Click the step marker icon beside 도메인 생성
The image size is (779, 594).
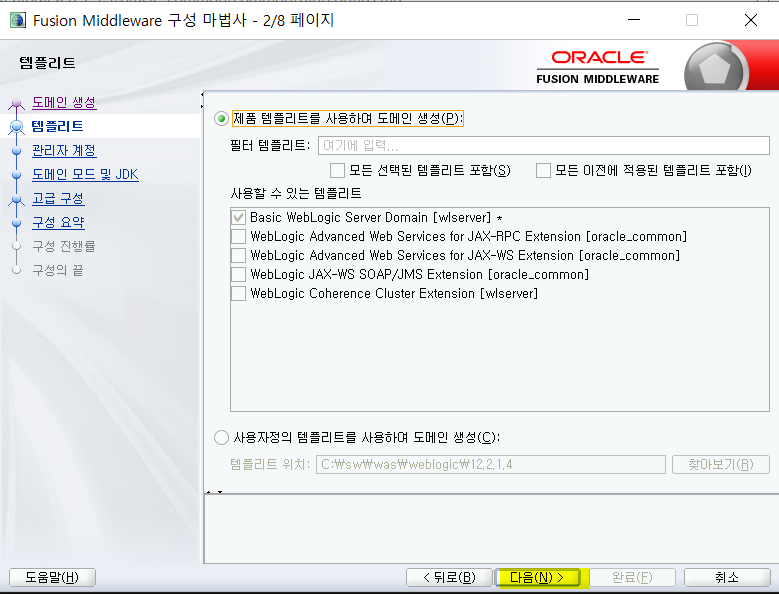(16, 103)
